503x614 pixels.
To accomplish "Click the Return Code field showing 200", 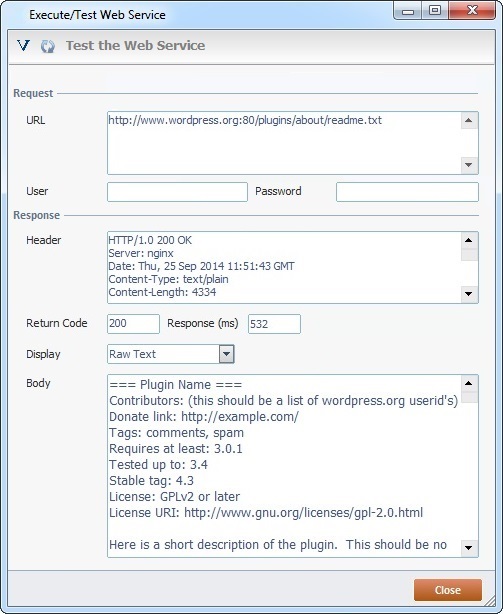I will pyautogui.click(x=133, y=324).
